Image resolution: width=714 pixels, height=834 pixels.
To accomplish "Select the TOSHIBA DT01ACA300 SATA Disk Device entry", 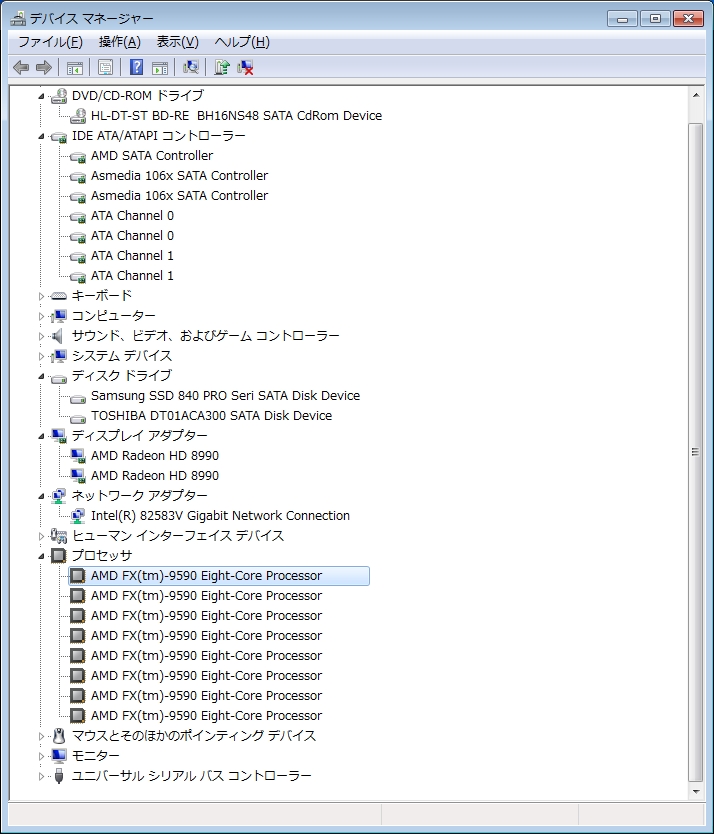I will pyautogui.click(x=211, y=416).
